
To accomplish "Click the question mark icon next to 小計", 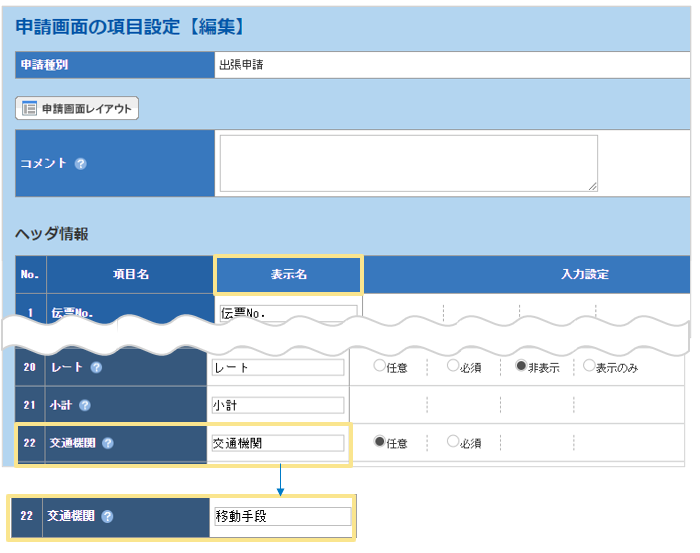I will [84, 405].
